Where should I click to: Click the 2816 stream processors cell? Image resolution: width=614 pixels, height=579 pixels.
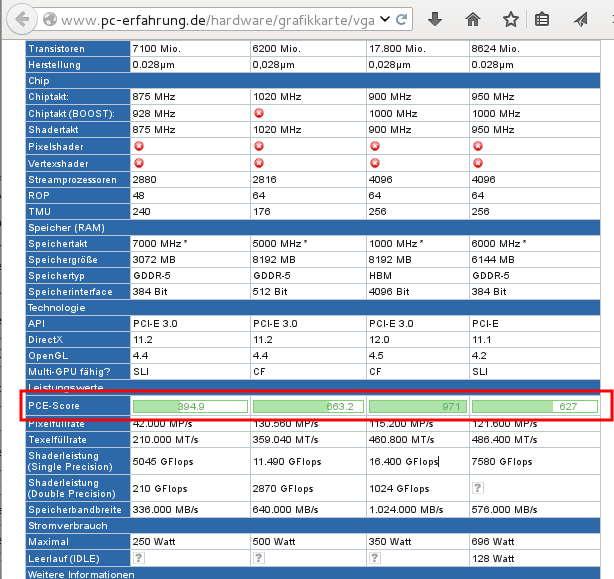(308, 180)
